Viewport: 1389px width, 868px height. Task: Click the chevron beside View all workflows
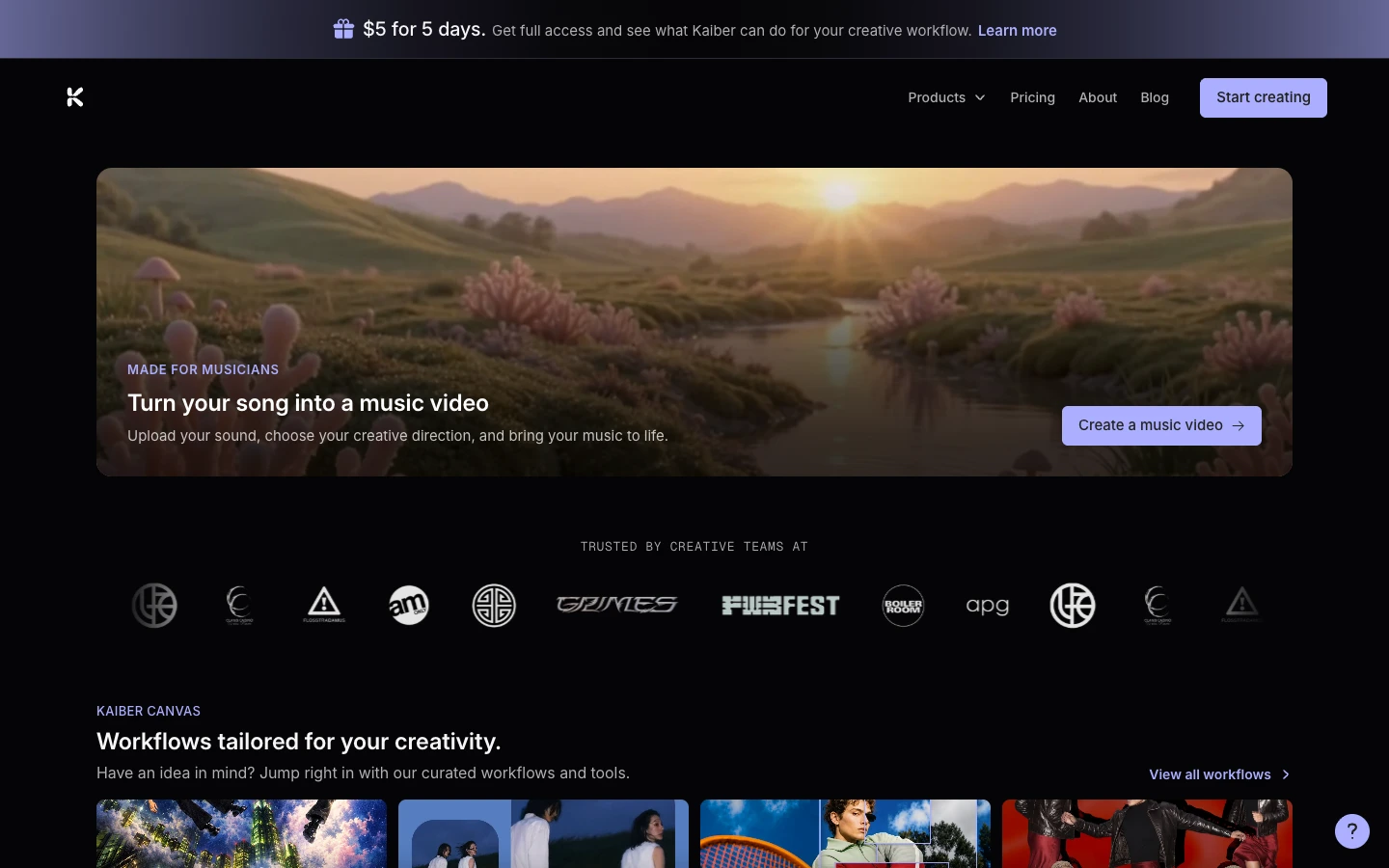[1286, 774]
